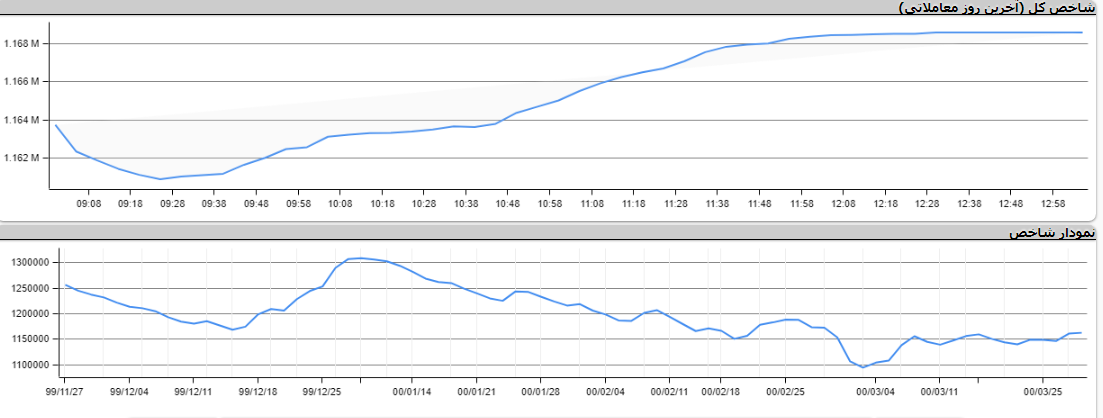This screenshot has width=1103, height=418.
Task: Click the 12:58 time axis label
Action: tap(1053, 203)
